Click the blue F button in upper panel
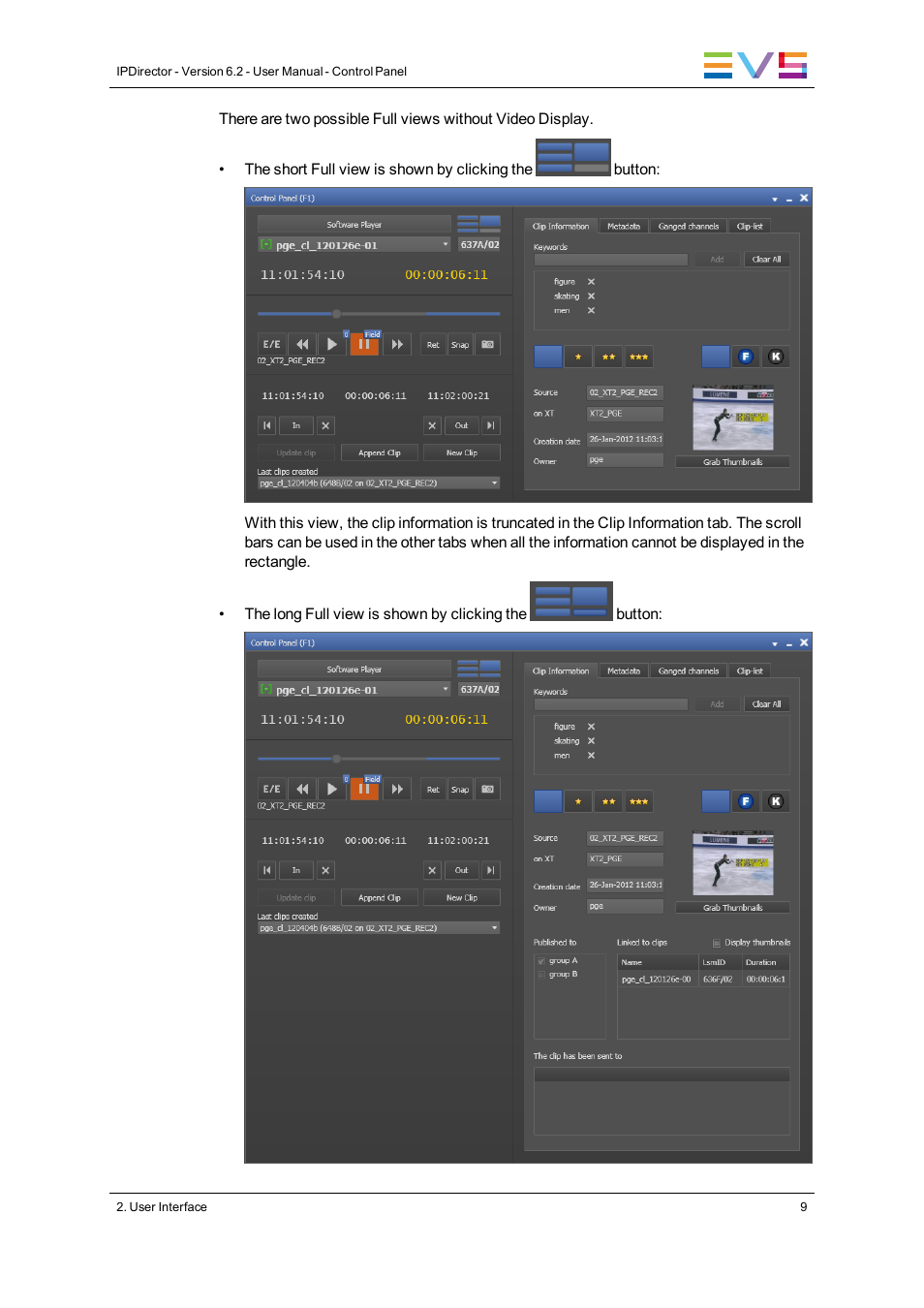The image size is (924, 1308). point(746,357)
